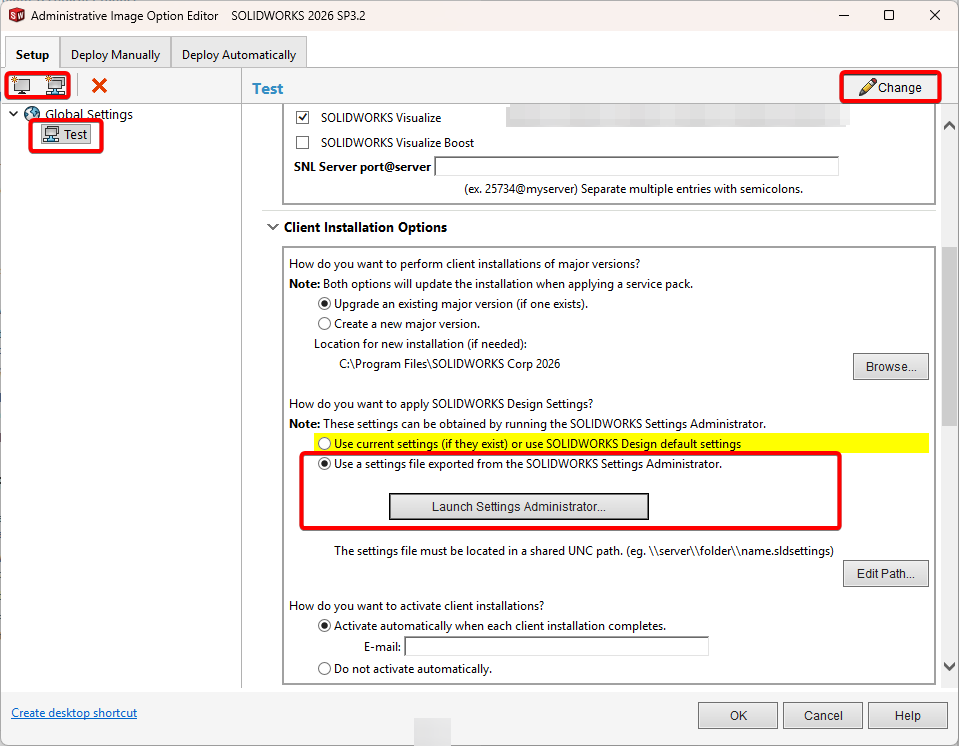Click the red Delete X icon
The width and height of the screenshot is (959, 746).
point(99,86)
